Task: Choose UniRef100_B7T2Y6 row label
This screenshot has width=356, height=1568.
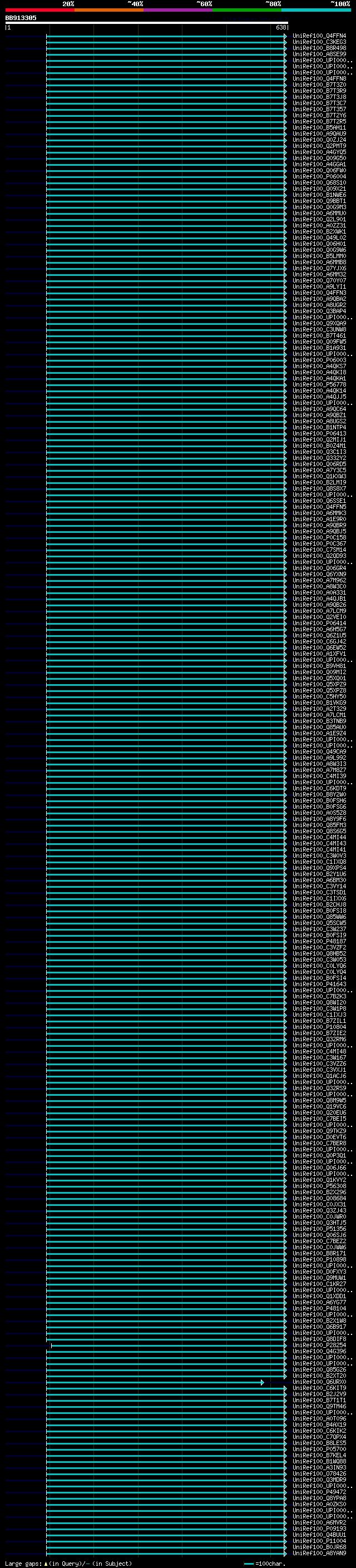Action: tap(319, 115)
